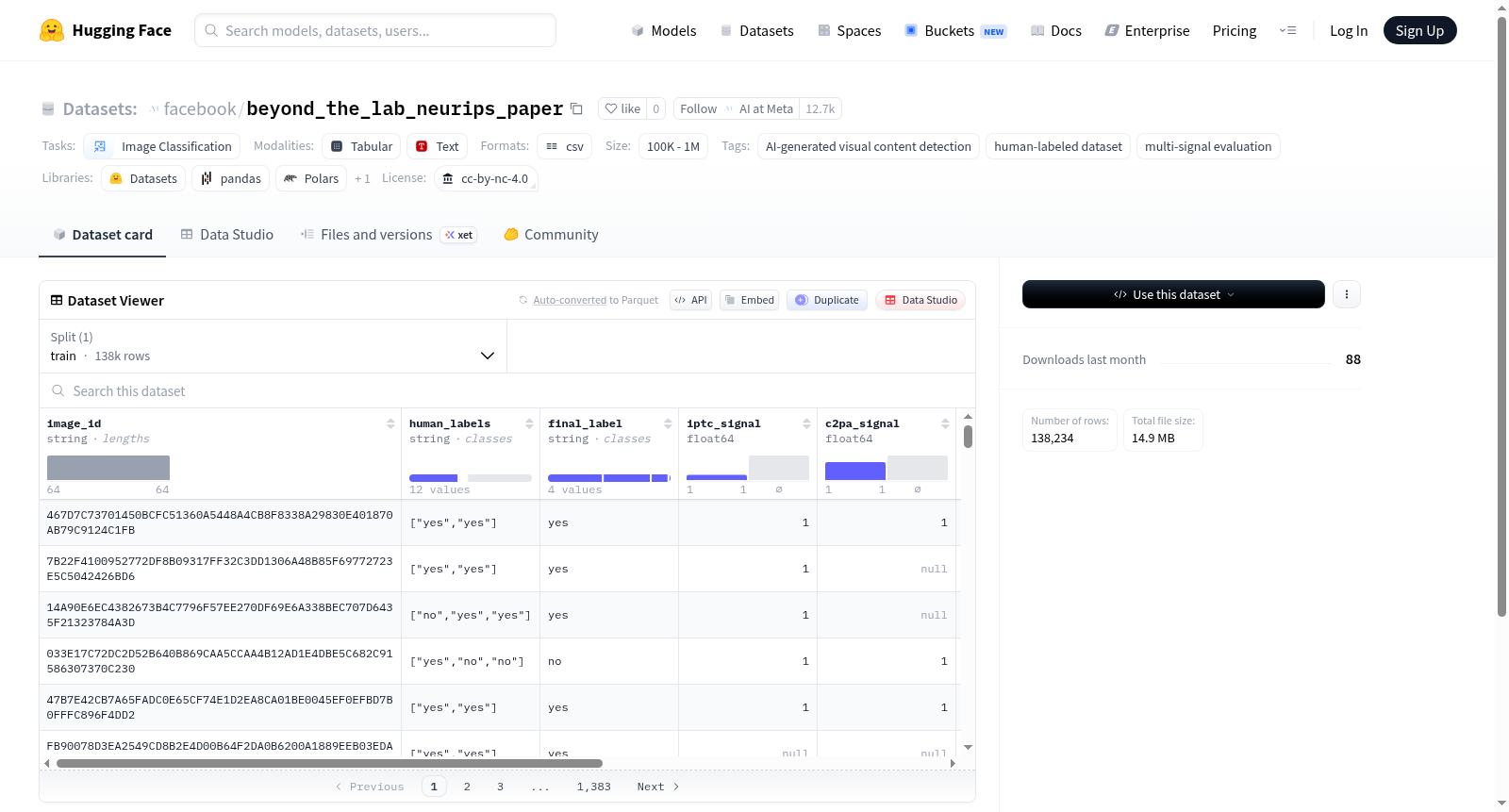Focus the main search models field
Image resolution: width=1509 pixels, height=812 pixels.
coord(375,30)
